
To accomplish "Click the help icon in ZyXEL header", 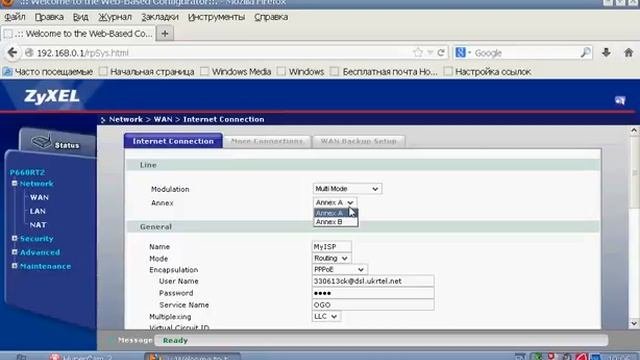I will click(620, 100).
